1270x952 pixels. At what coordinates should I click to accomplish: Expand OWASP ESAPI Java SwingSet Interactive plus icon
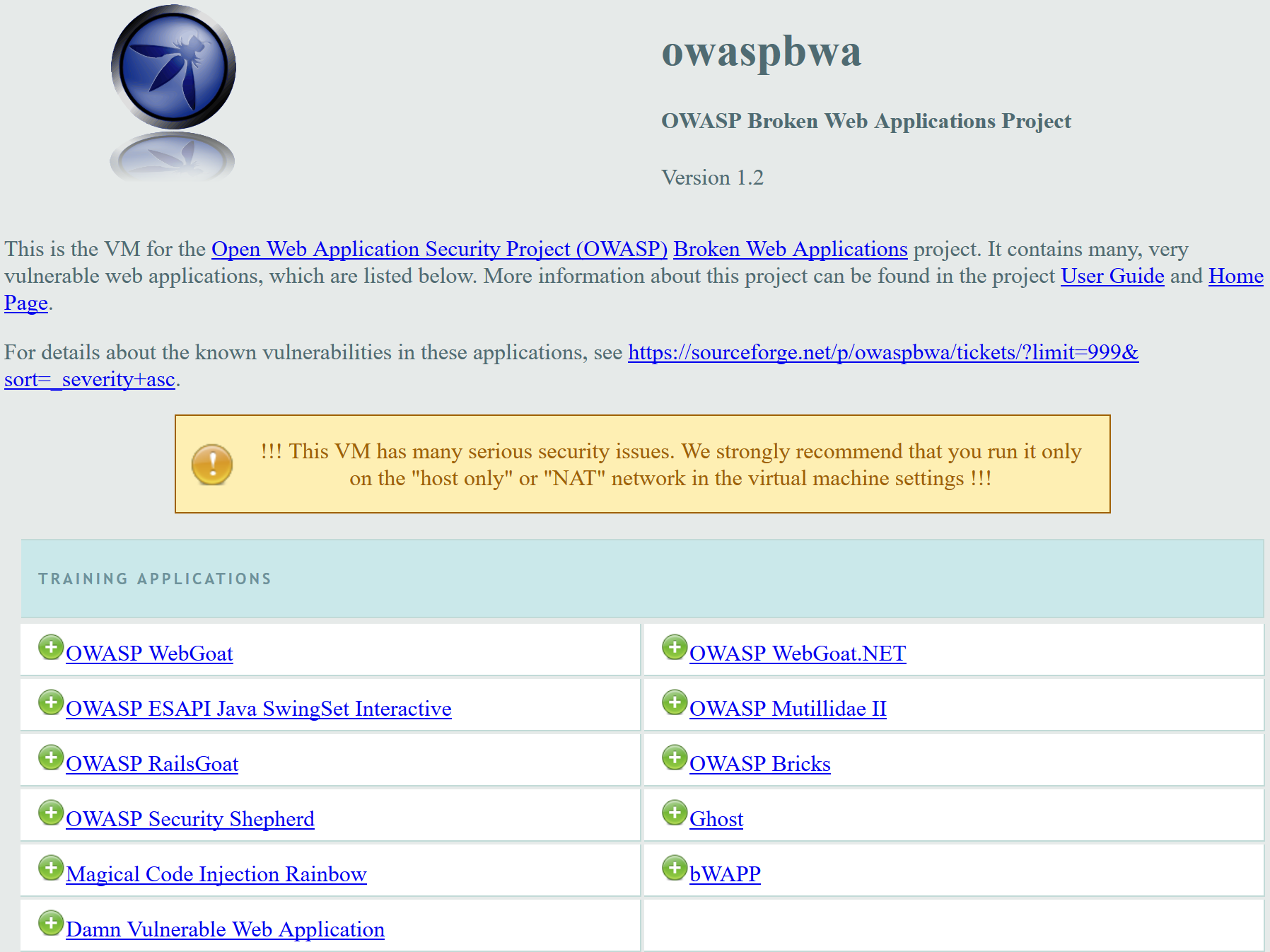point(51,702)
